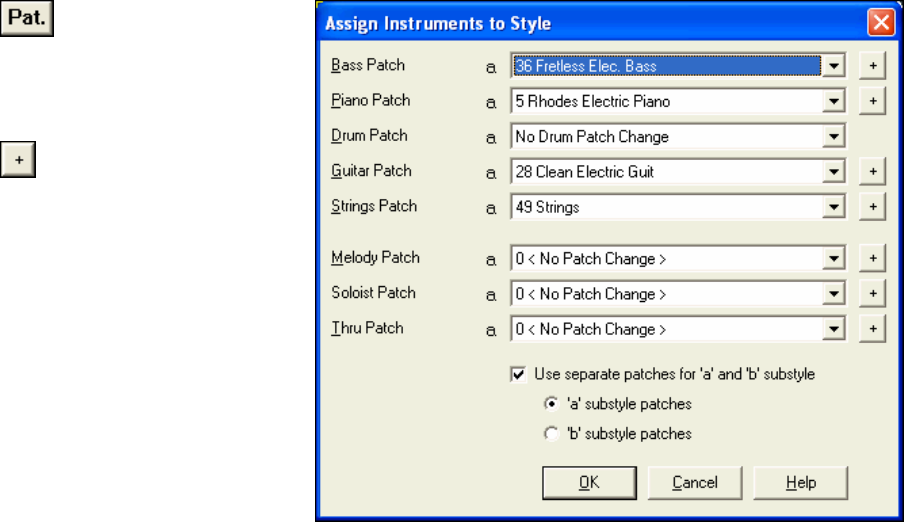Viewport: 904px width, 522px height.
Task: Click the Bass Patch label
Action: 368,65
